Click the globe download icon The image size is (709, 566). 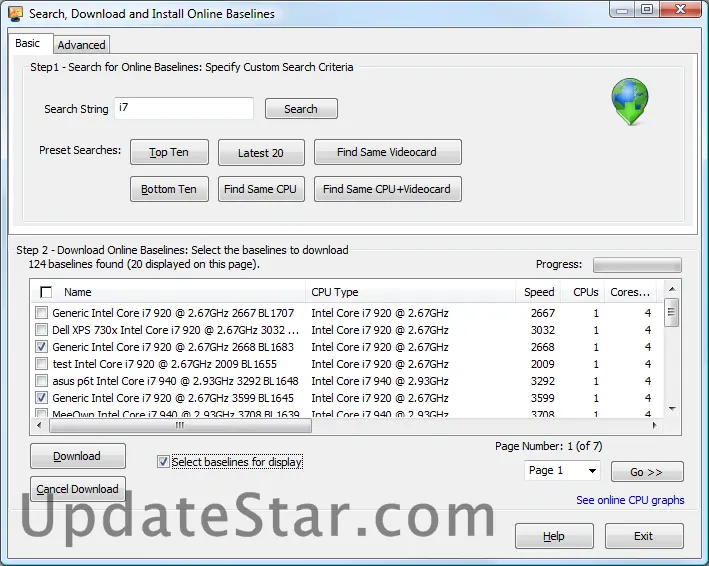point(630,101)
